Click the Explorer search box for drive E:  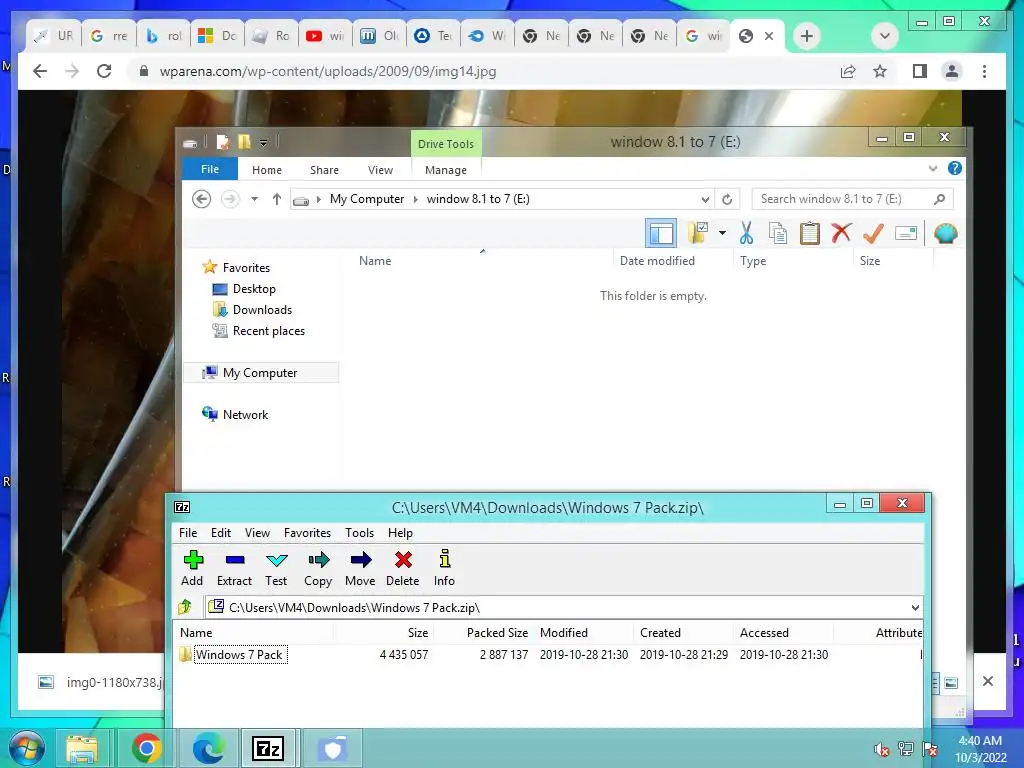pos(852,199)
